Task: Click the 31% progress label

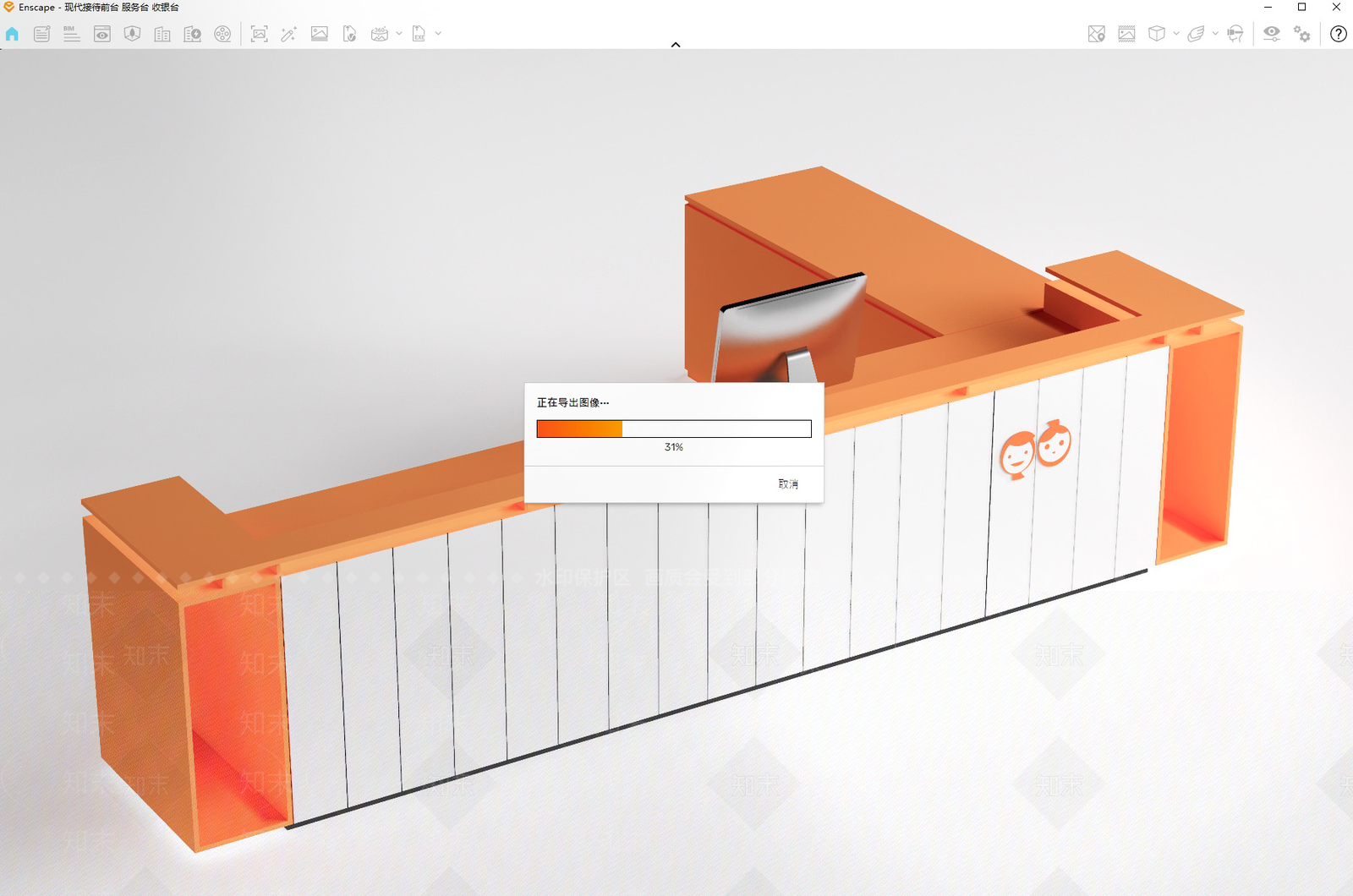Action: coord(674,447)
